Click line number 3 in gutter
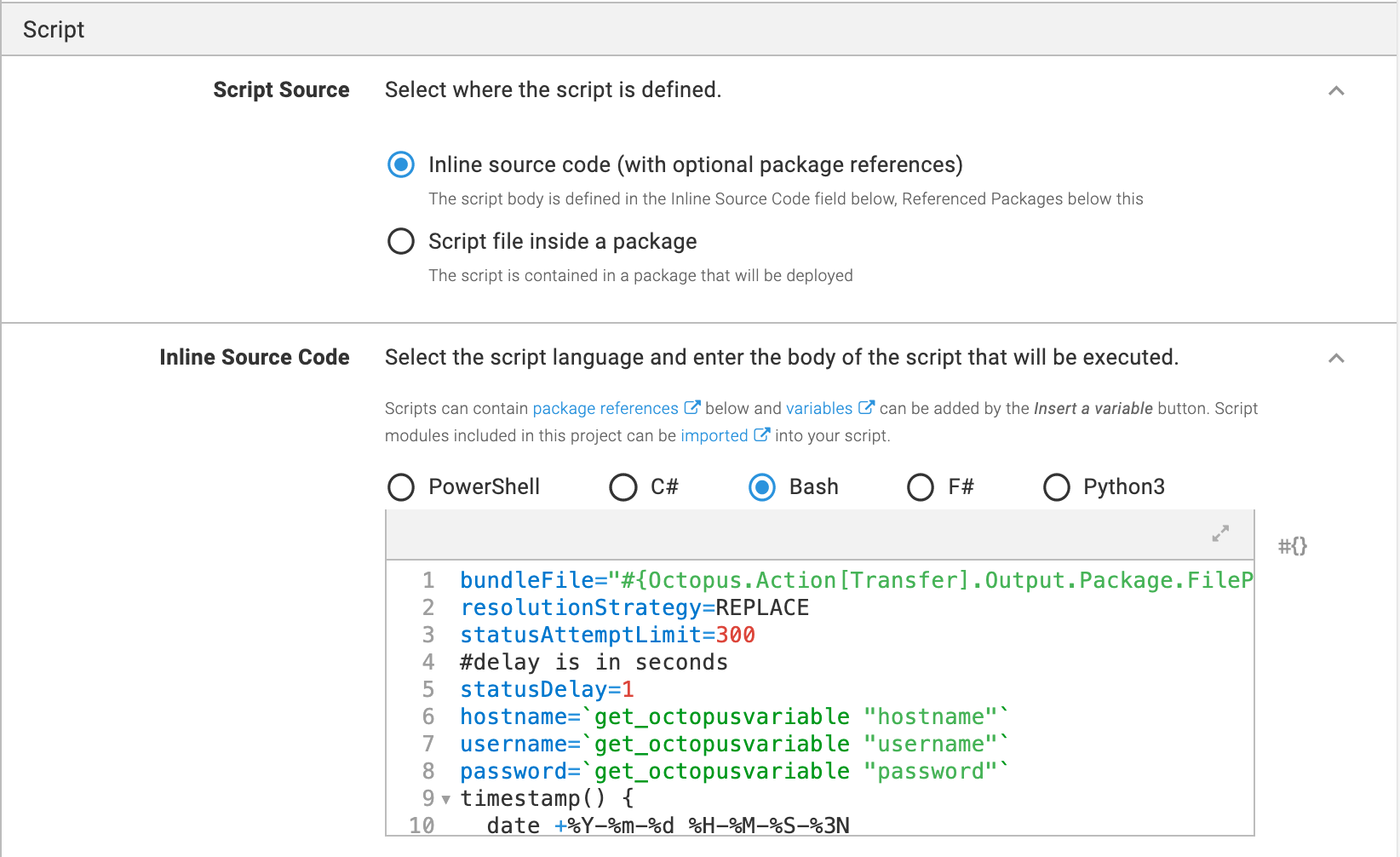The image size is (1400, 857). [x=428, y=635]
